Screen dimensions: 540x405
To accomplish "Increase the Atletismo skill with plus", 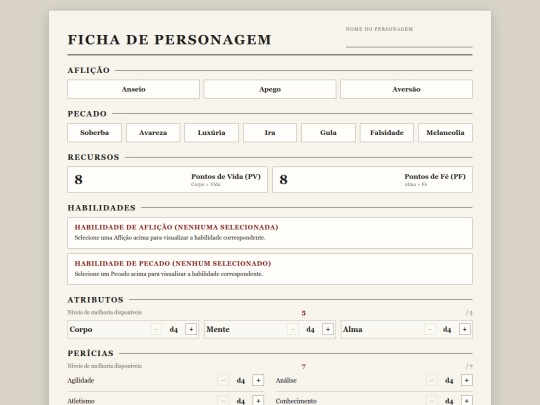I will pos(258,401).
